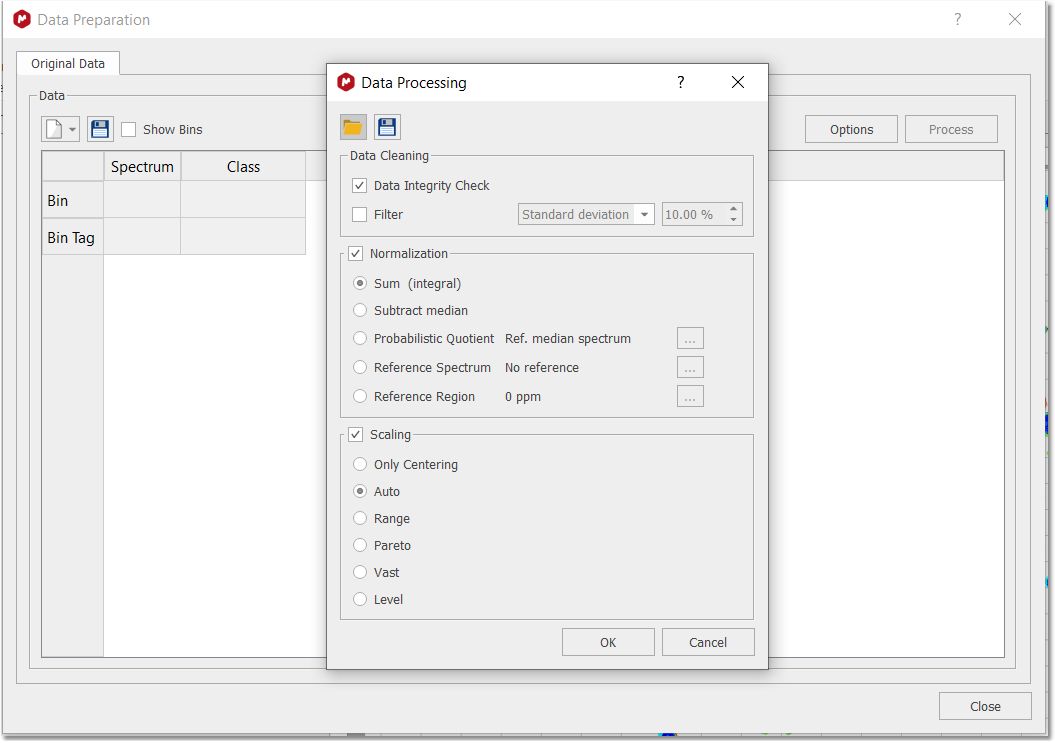Click the help question mark in Data Processing
This screenshot has height=743, width=1055.
(x=681, y=82)
